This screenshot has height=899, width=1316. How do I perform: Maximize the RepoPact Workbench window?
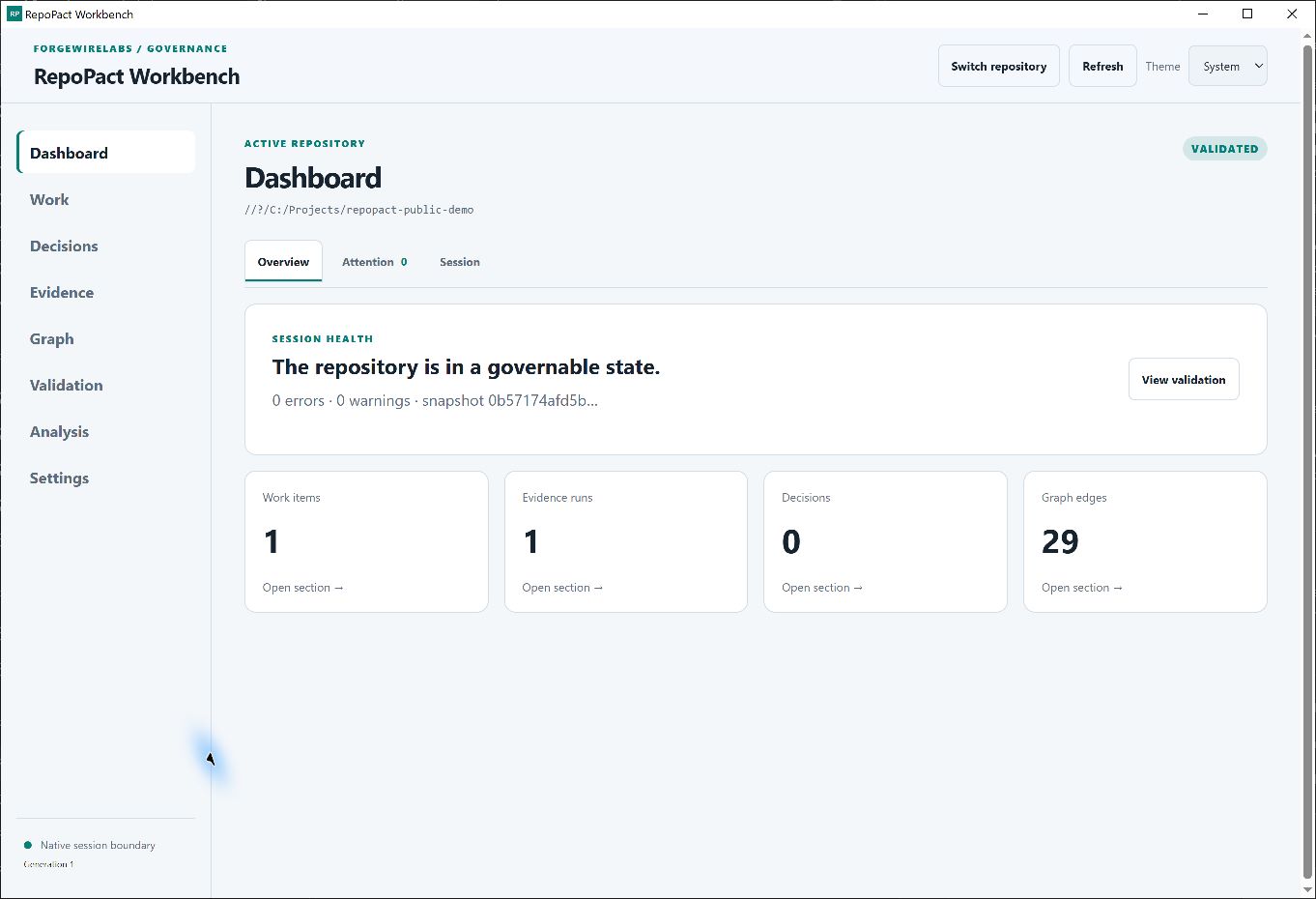[1247, 14]
